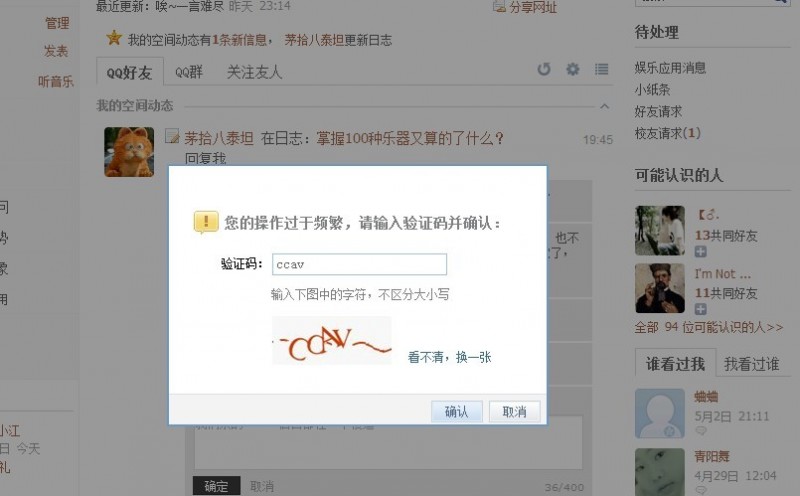The height and width of the screenshot is (496, 800).
Task: Click 看不清，换一张 to refresh captcha
Action: pos(449,357)
